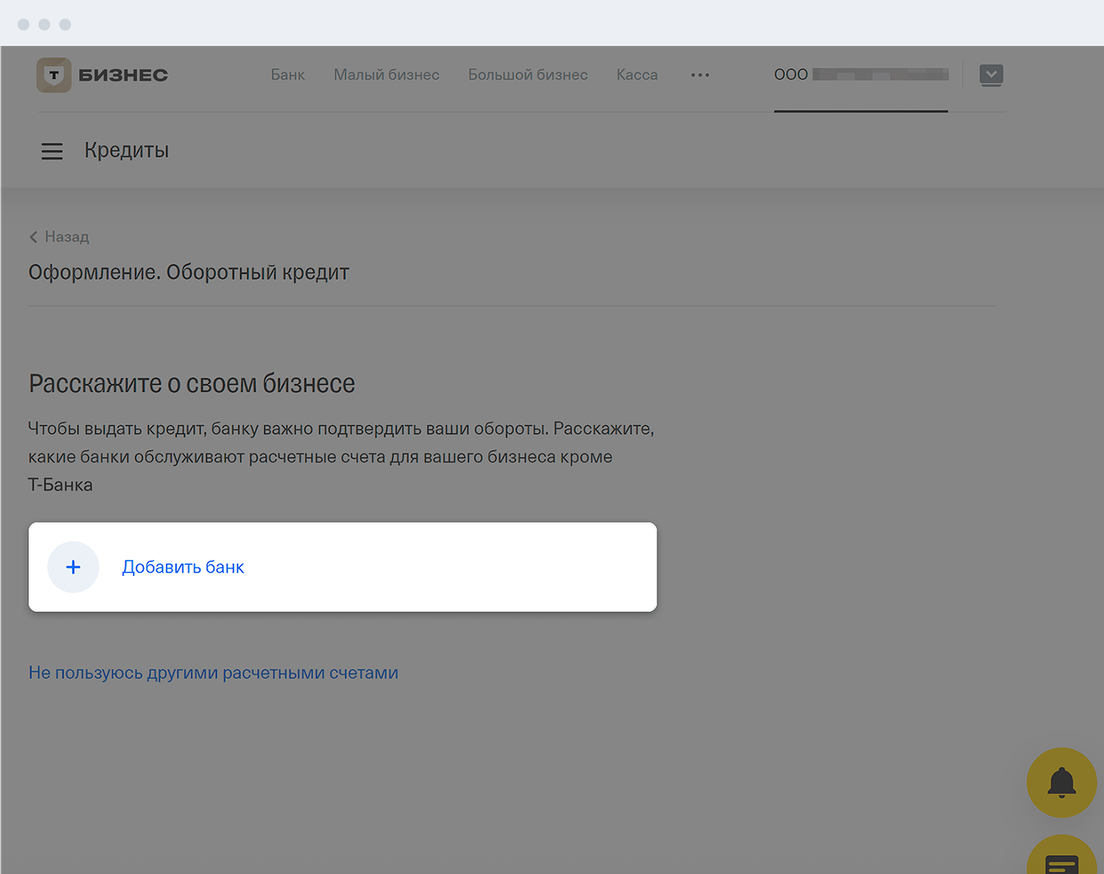1104x874 pixels.
Task: Click the Кредиты page title
Action: click(x=127, y=151)
